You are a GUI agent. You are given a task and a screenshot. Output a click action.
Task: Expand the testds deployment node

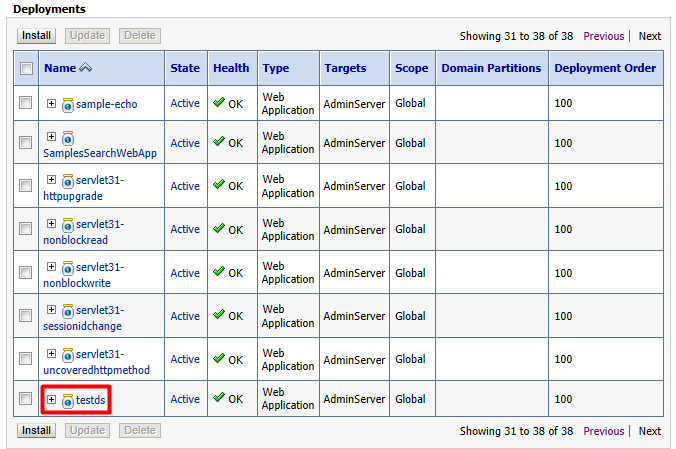click(x=51, y=399)
